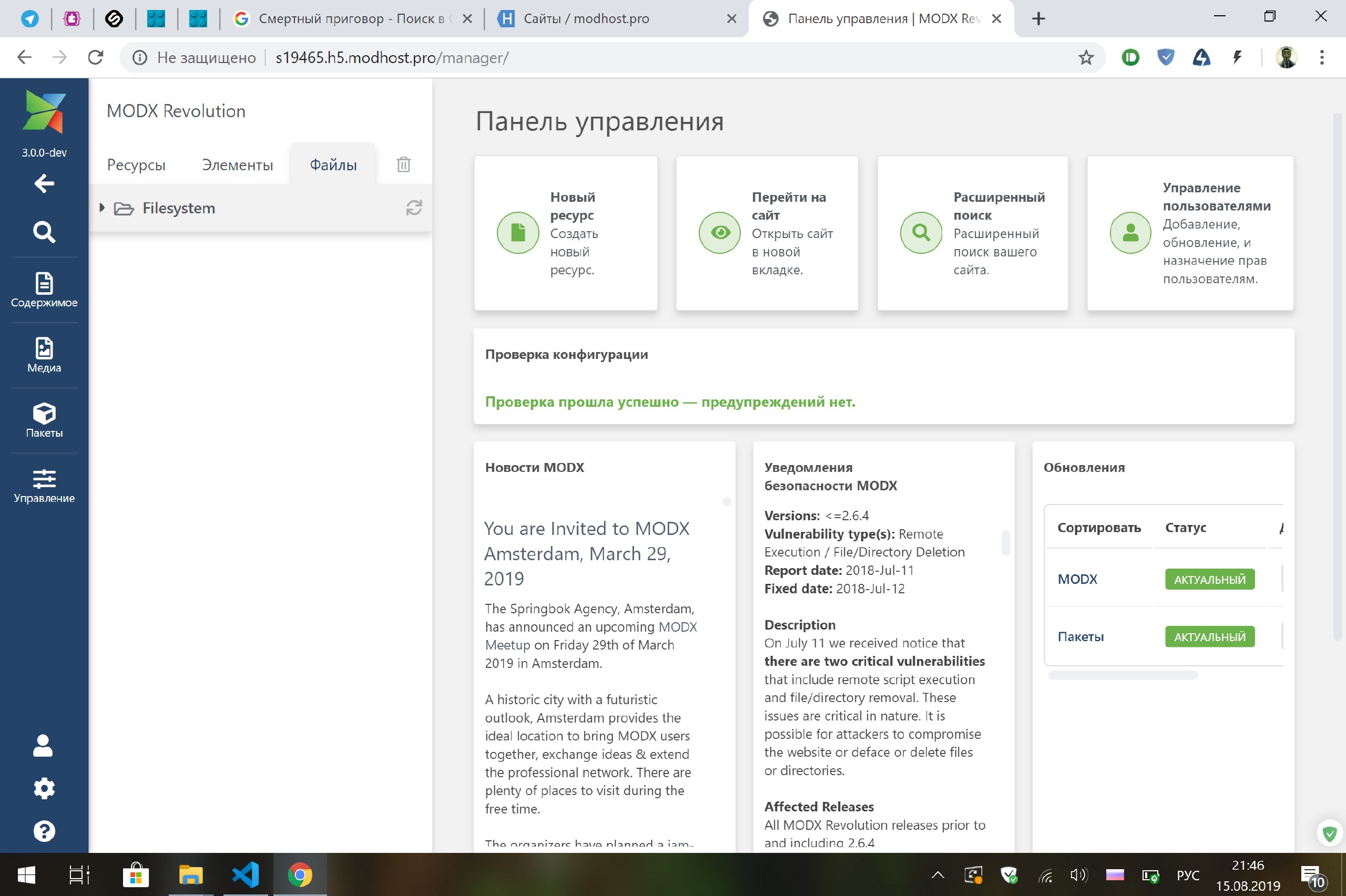Open Task View on the taskbar
The width and height of the screenshot is (1346, 896).
[79, 875]
